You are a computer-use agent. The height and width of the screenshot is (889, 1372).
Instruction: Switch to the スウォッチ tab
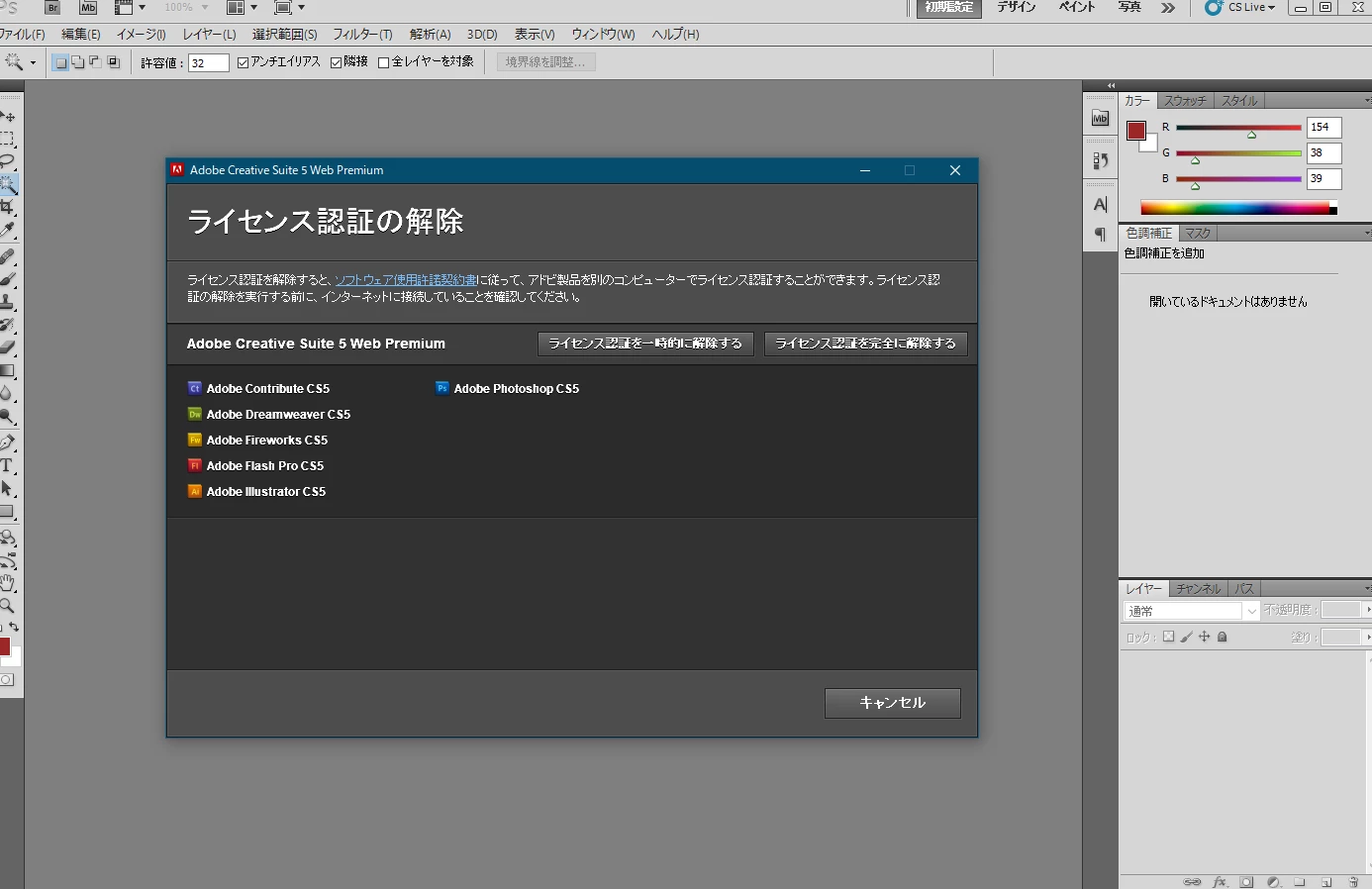point(1185,101)
